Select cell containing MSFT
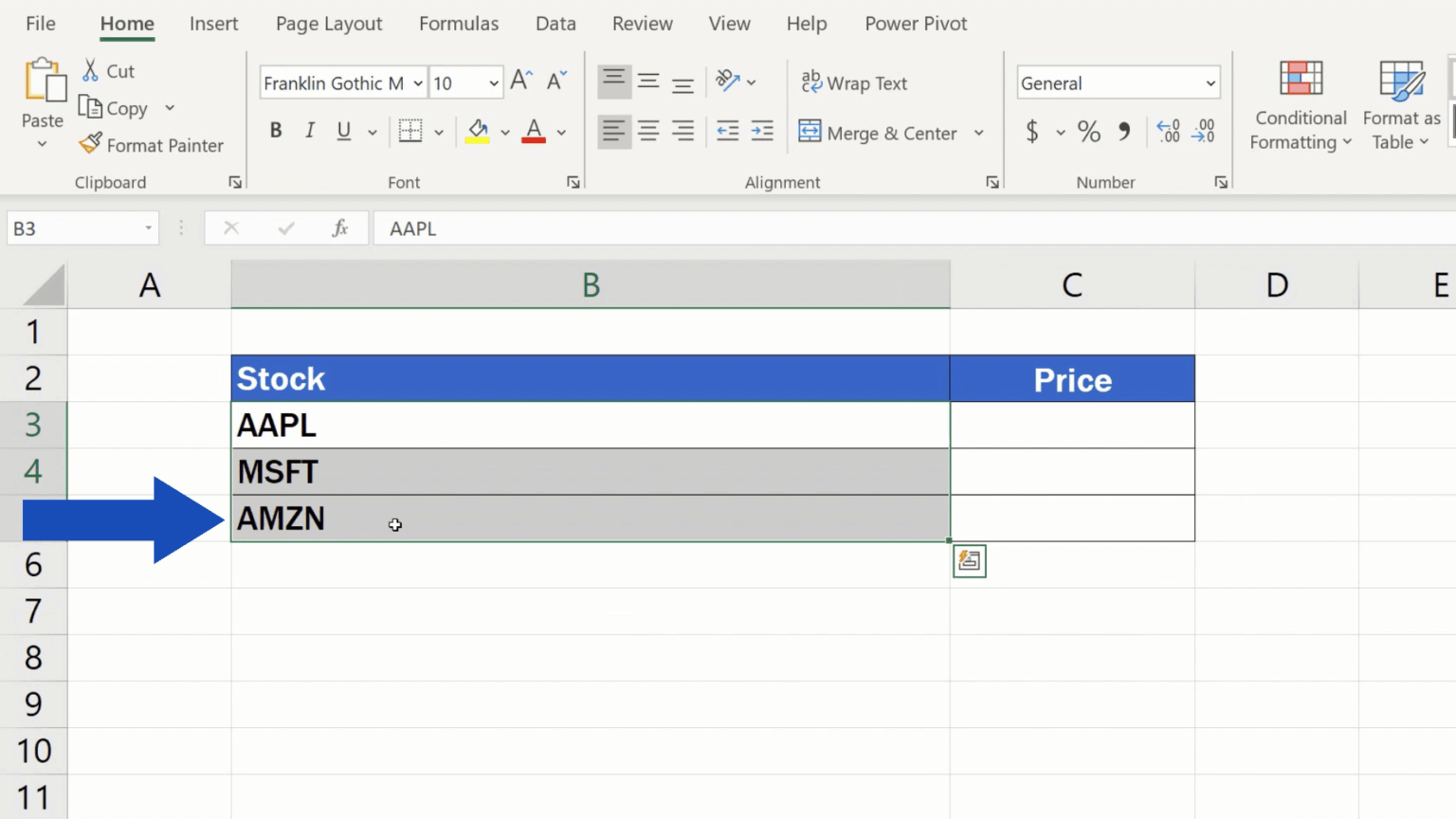 pos(591,471)
